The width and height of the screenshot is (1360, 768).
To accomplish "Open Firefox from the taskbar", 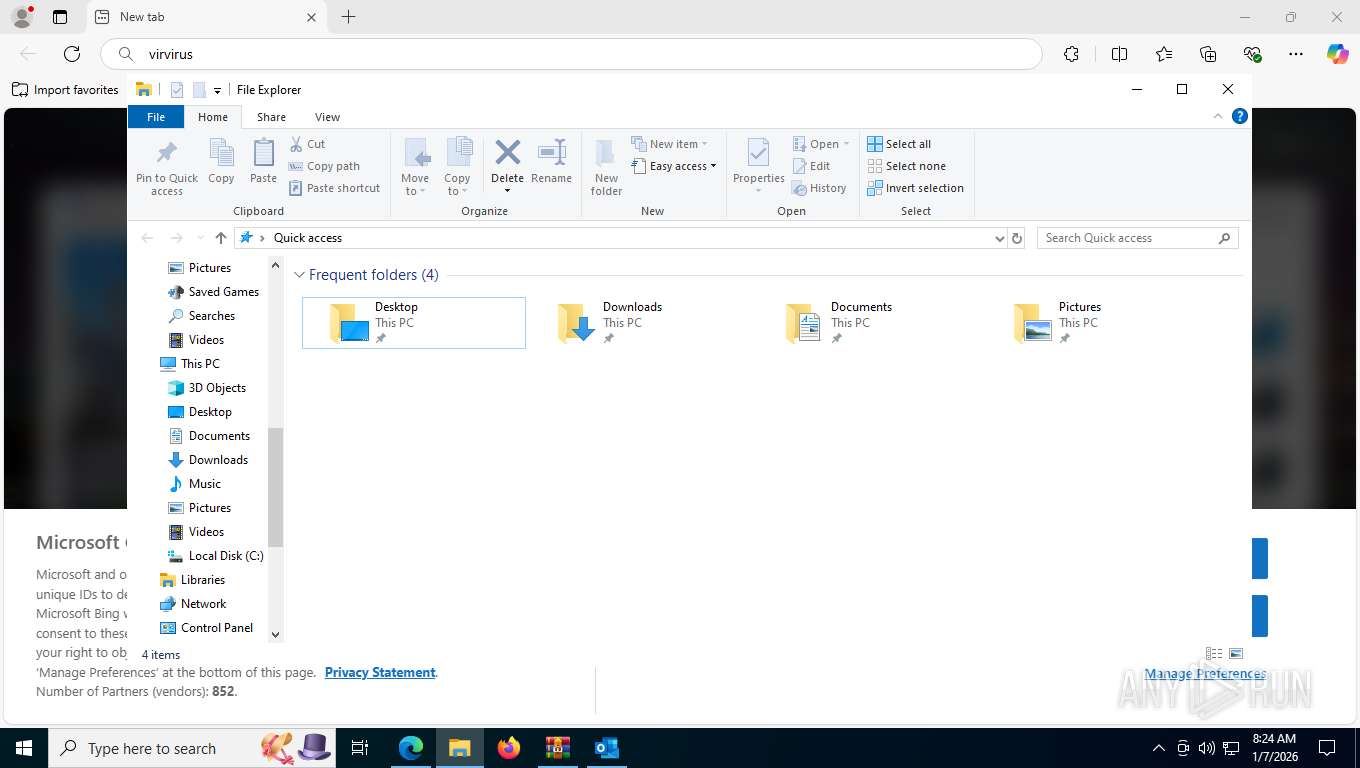I will pyautogui.click(x=509, y=748).
